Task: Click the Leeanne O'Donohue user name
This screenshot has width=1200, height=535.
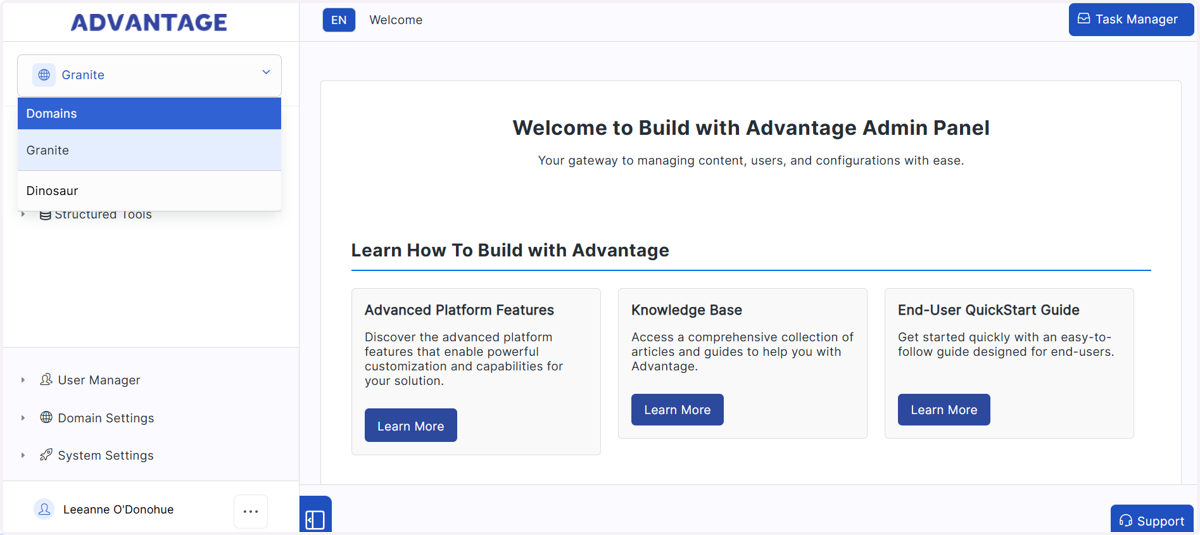Action: point(118,509)
